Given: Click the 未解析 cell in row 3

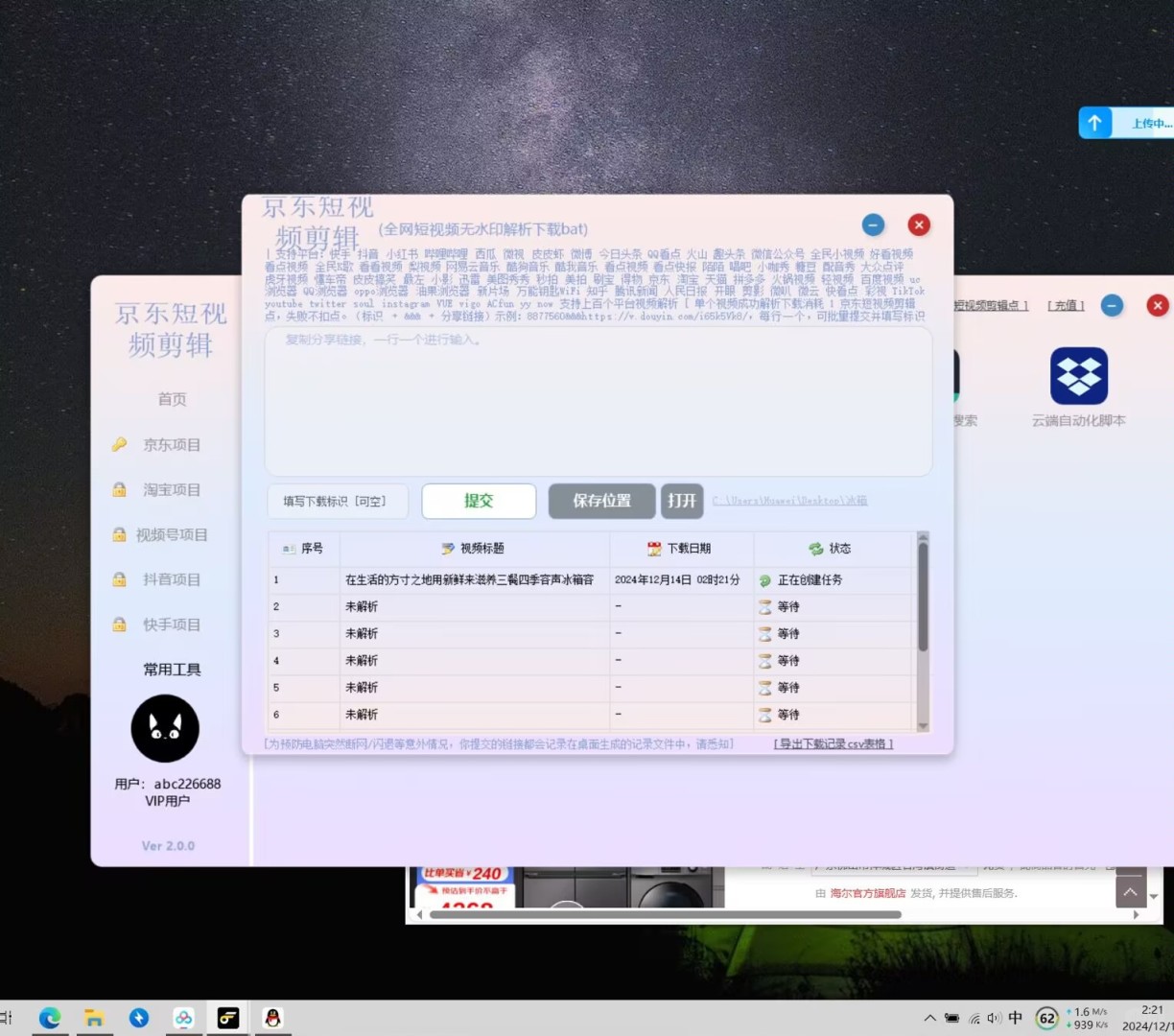Looking at the screenshot, I should [362, 634].
